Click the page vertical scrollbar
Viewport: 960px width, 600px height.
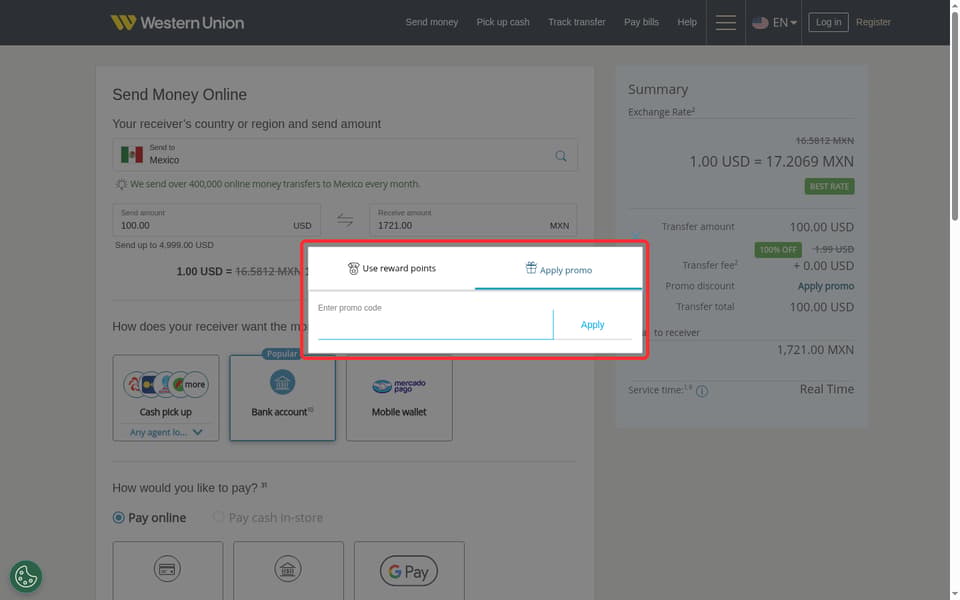click(954, 116)
